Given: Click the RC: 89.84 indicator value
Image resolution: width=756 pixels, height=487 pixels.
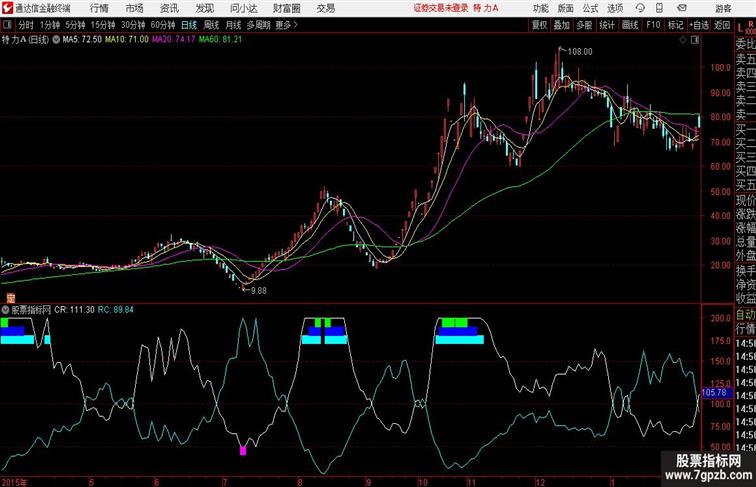Looking at the screenshot, I should 116,310.
